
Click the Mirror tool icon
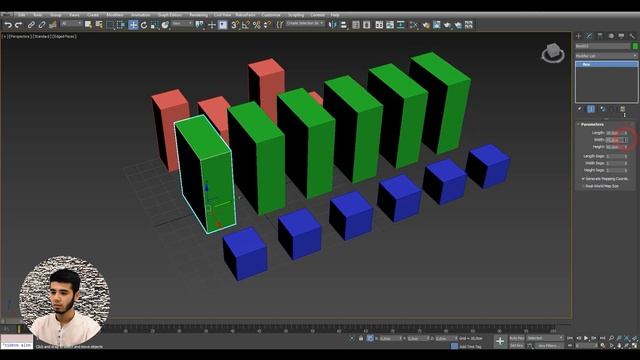point(333,25)
